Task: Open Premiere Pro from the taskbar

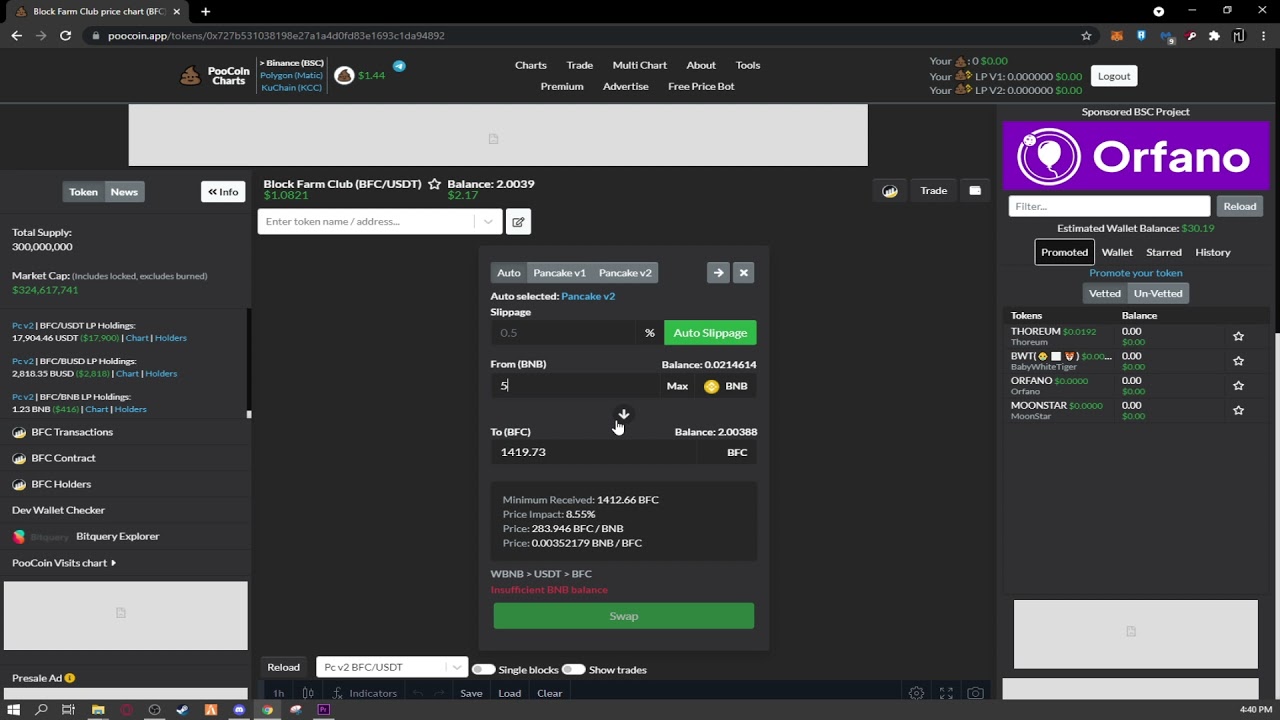Action: tap(323, 710)
